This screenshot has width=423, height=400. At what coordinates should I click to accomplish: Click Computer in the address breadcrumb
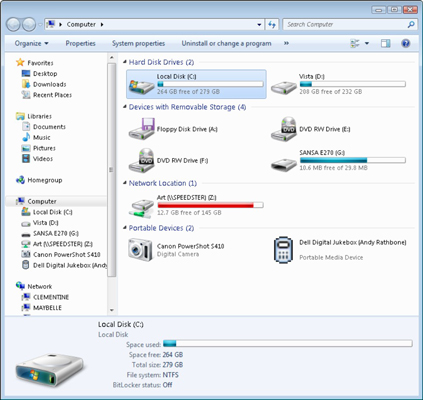click(x=81, y=24)
